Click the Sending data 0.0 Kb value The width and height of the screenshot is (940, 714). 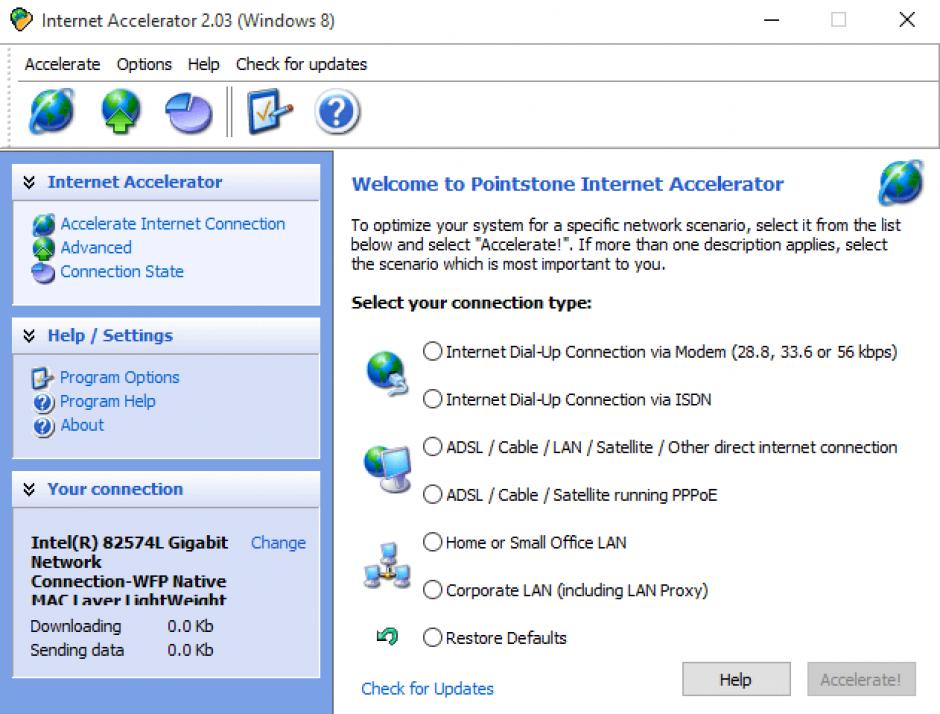point(190,650)
